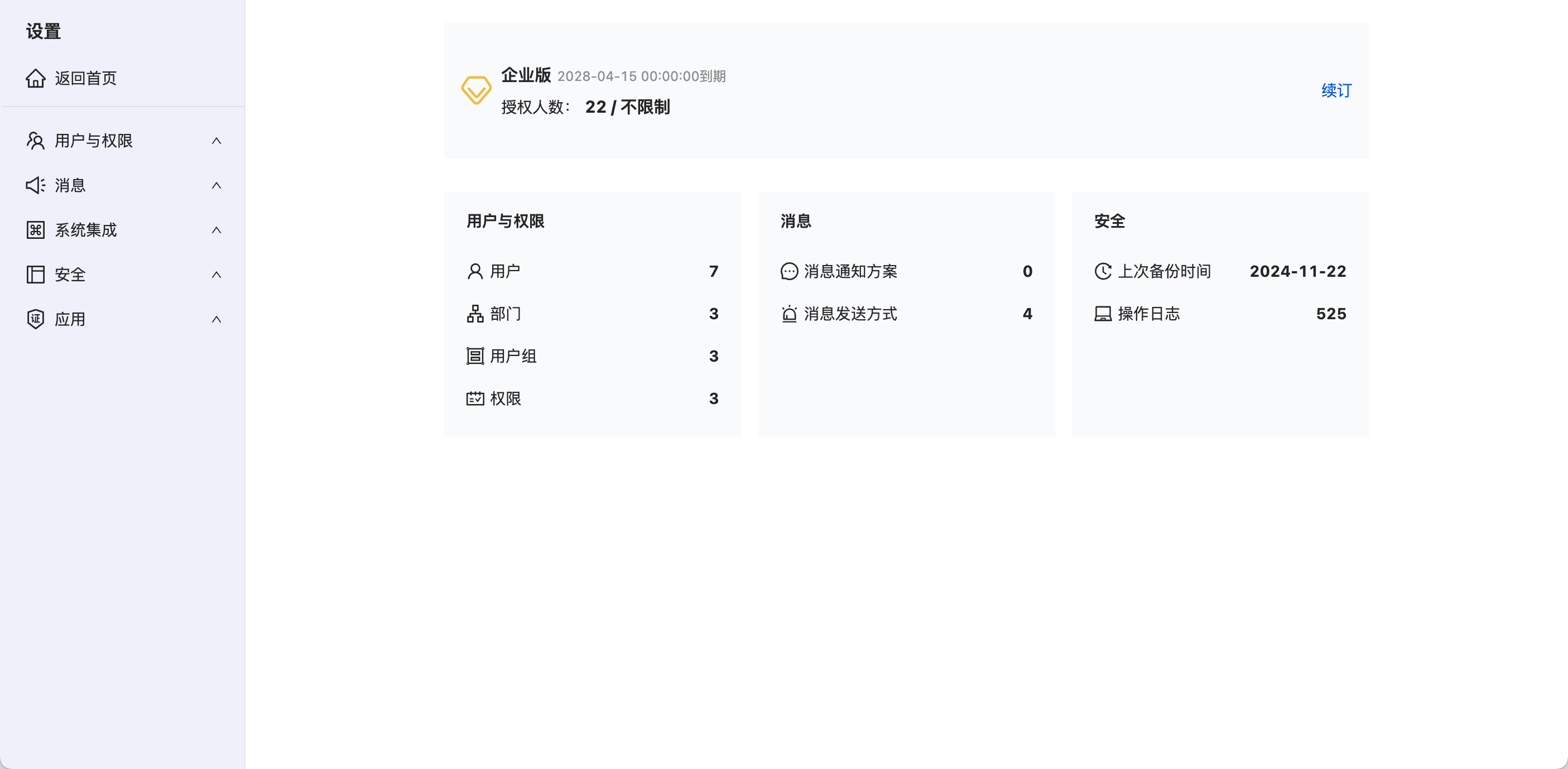The image size is (1568, 769).
Task: Click the 消息发送方式 alarm bell icon
Action: [789, 314]
